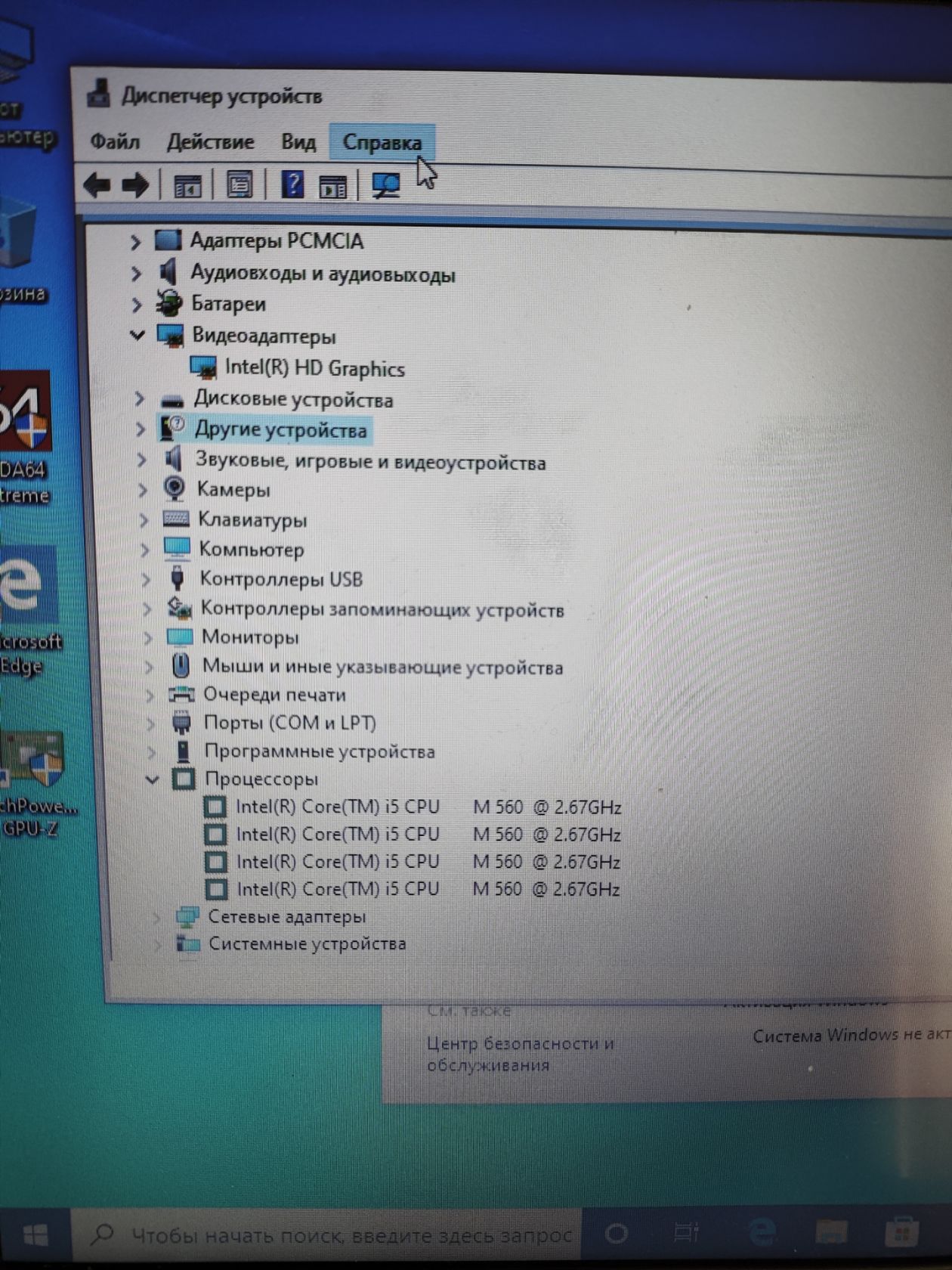Click the Контроллеры запоминающих устройств icon
Image resolution: width=952 pixels, height=1270 pixels.
tap(179, 607)
